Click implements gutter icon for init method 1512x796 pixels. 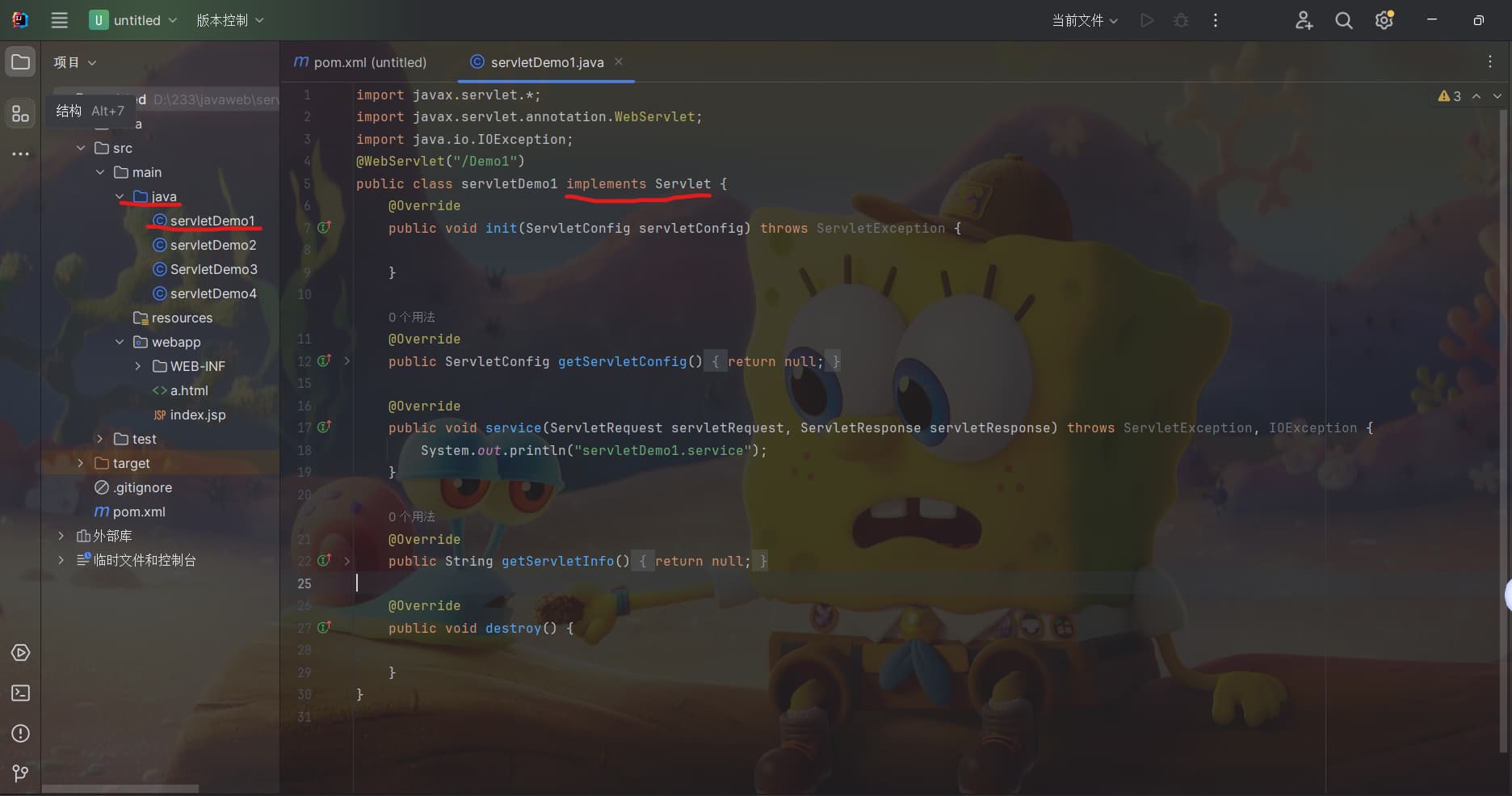click(324, 228)
